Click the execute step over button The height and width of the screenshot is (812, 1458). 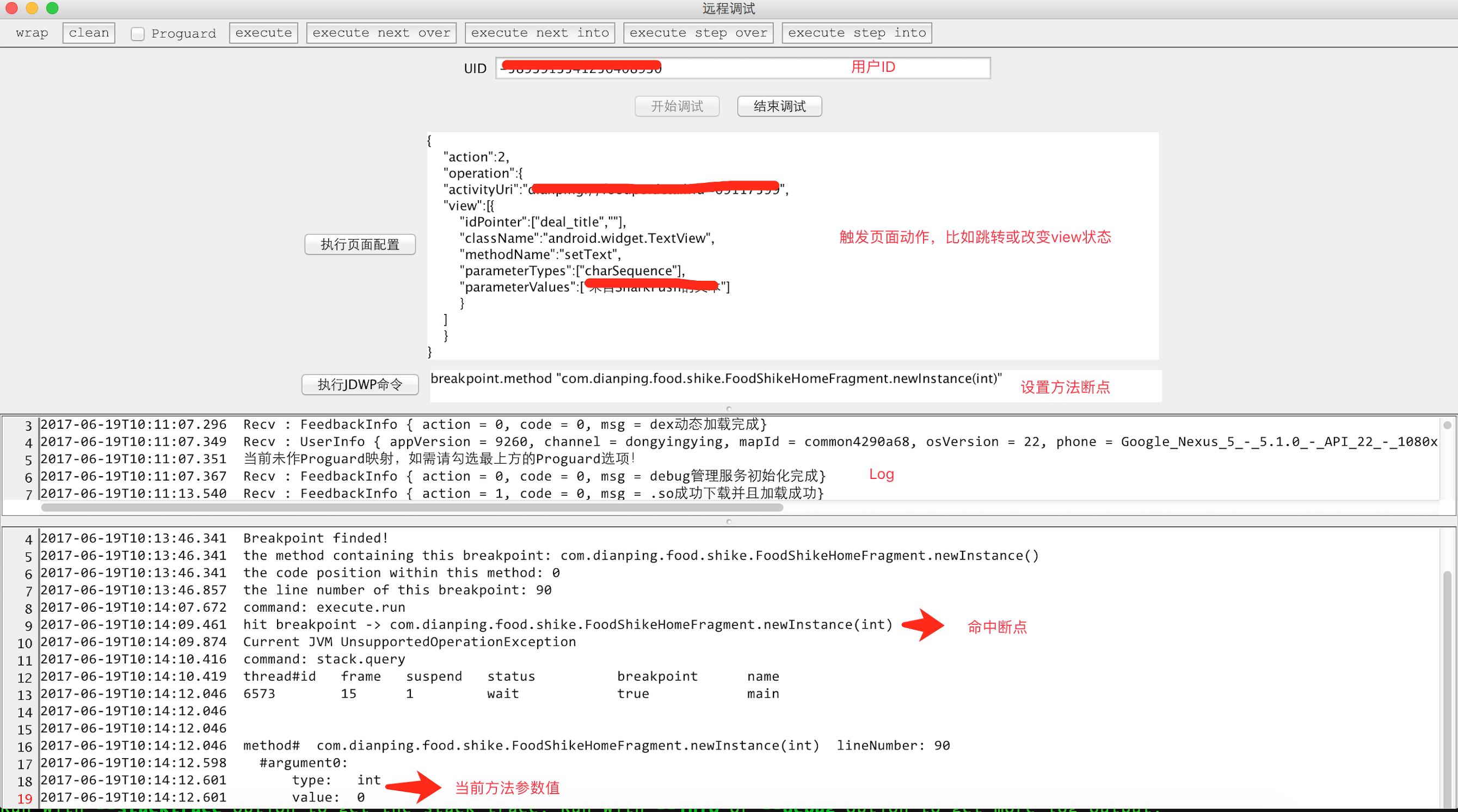point(698,32)
